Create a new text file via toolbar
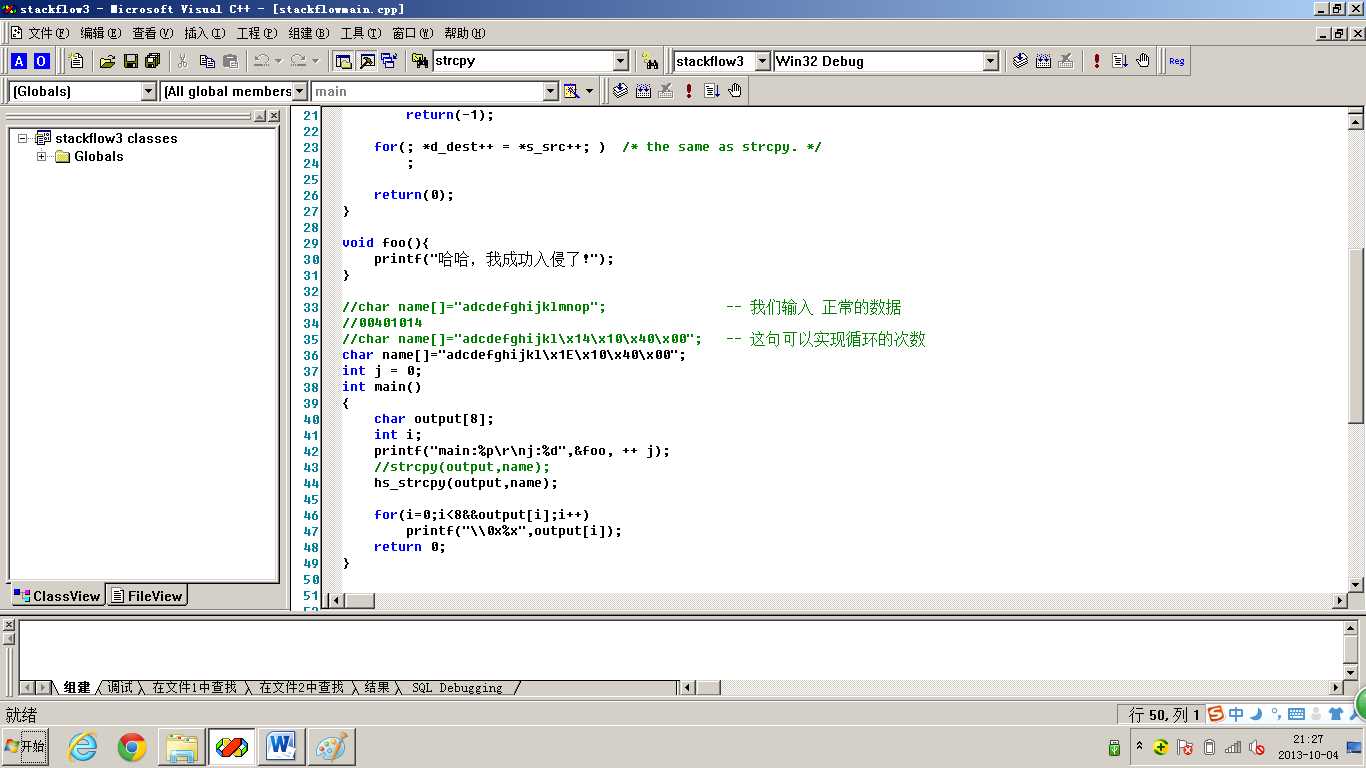This screenshot has width=1366, height=768. pyautogui.click(x=76, y=61)
